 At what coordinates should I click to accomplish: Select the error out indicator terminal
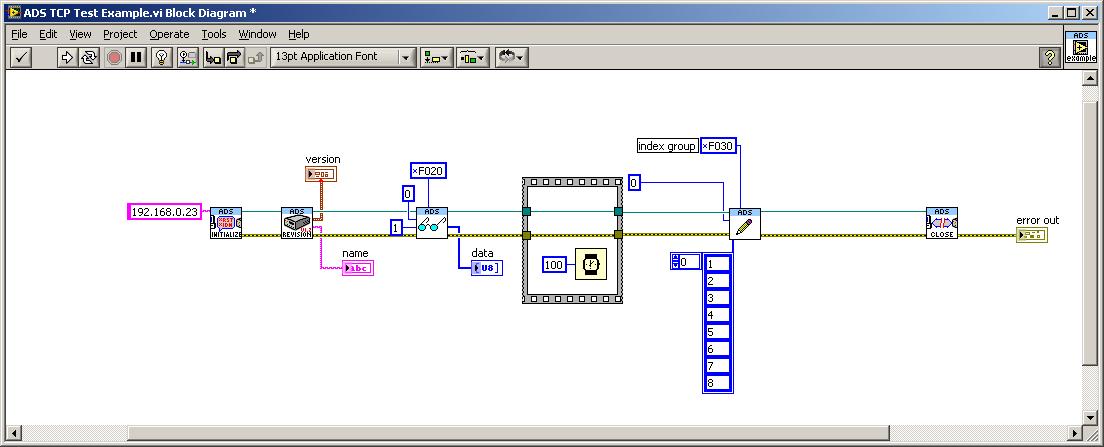(1032, 234)
